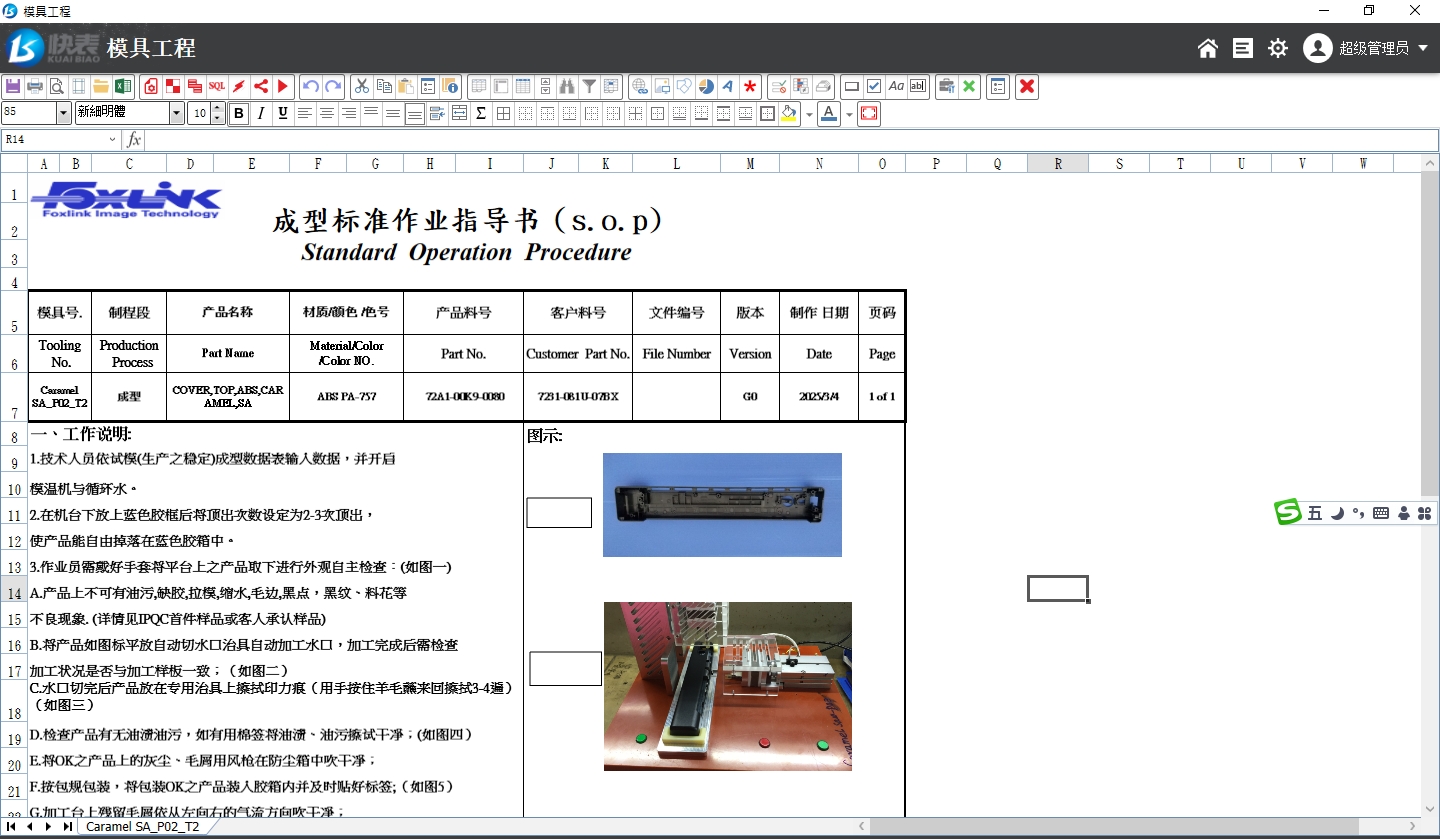Toggle Underline formatting
This screenshot has height=839, width=1440.
click(283, 113)
